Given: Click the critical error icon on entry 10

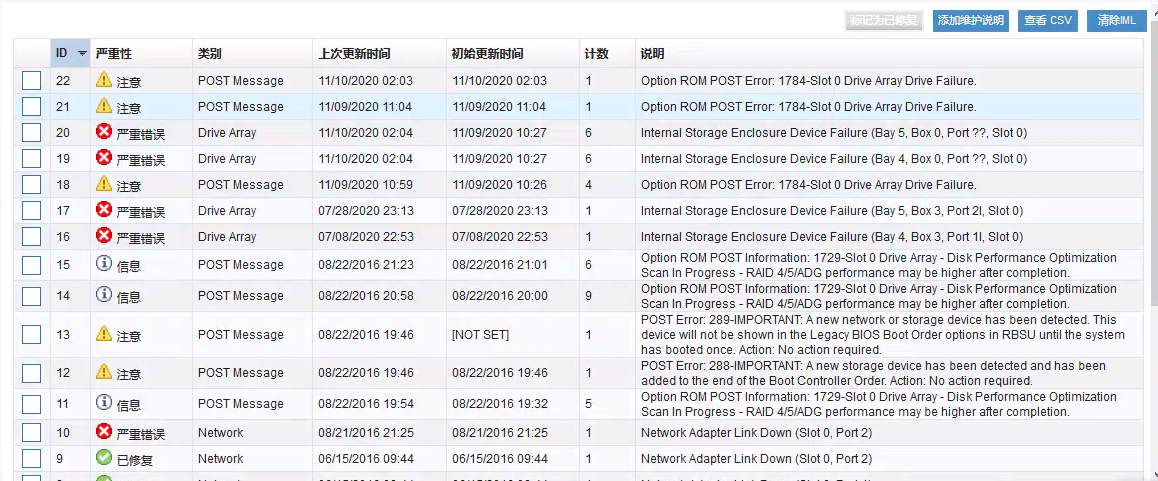Looking at the screenshot, I should point(104,431).
